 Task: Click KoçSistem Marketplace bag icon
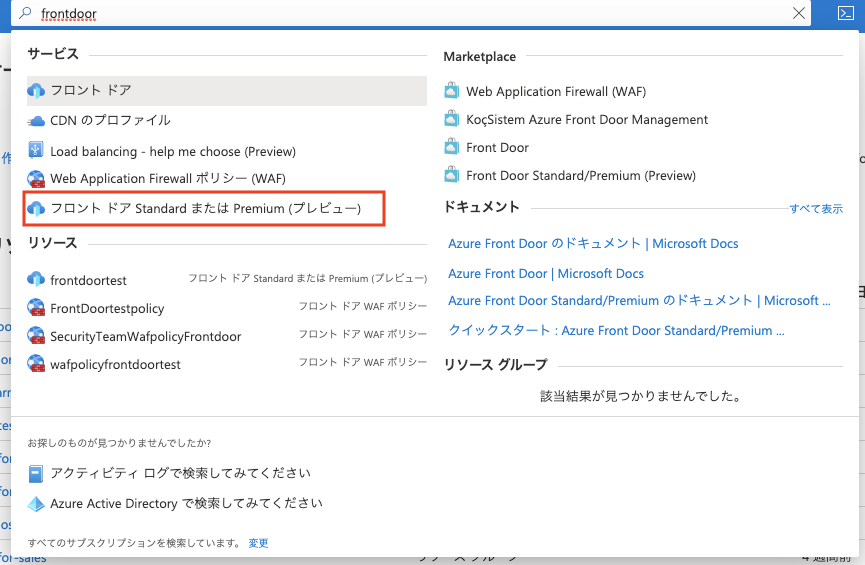[x=451, y=118]
